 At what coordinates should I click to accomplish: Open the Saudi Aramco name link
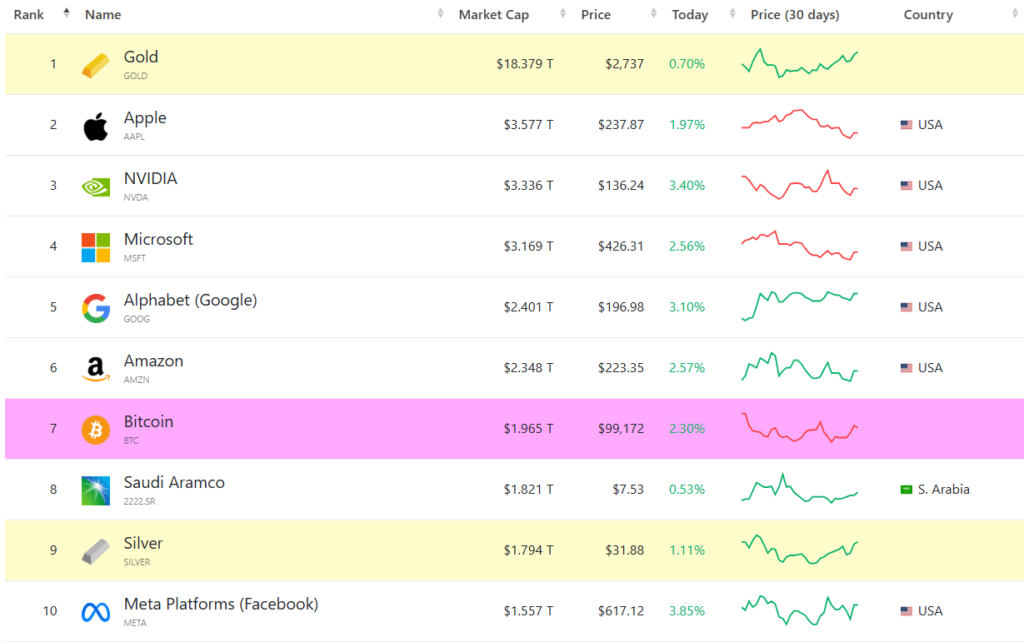[174, 482]
